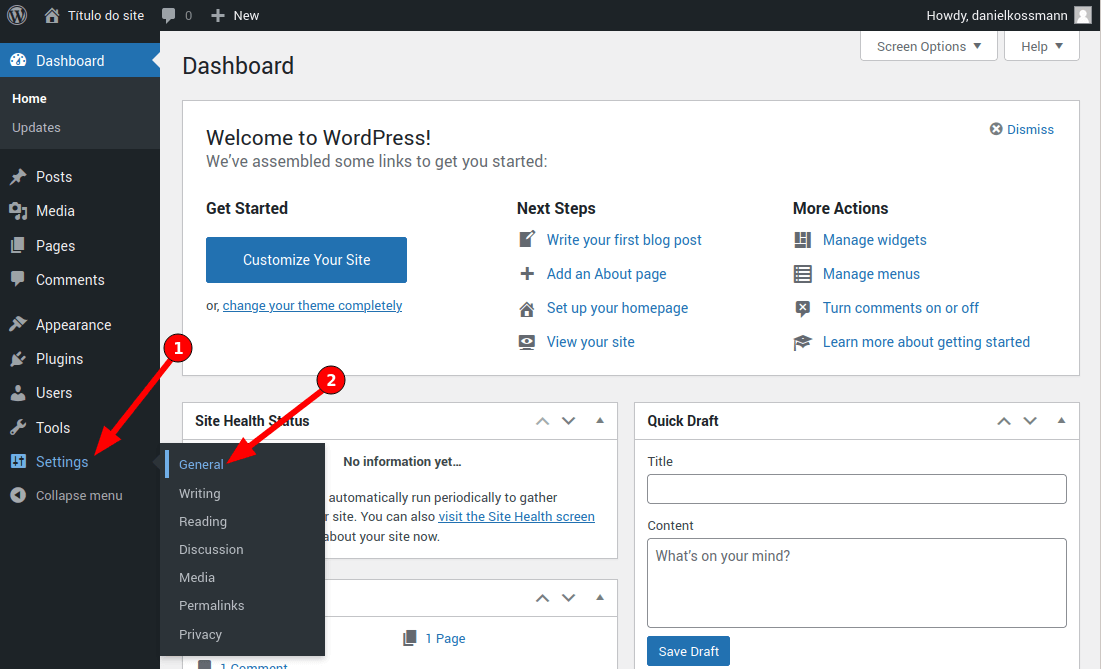Select Home under Dashboard menu
The width and height of the screenshot is (1101, 669).
pyautogui.click(x=29, y=99)
